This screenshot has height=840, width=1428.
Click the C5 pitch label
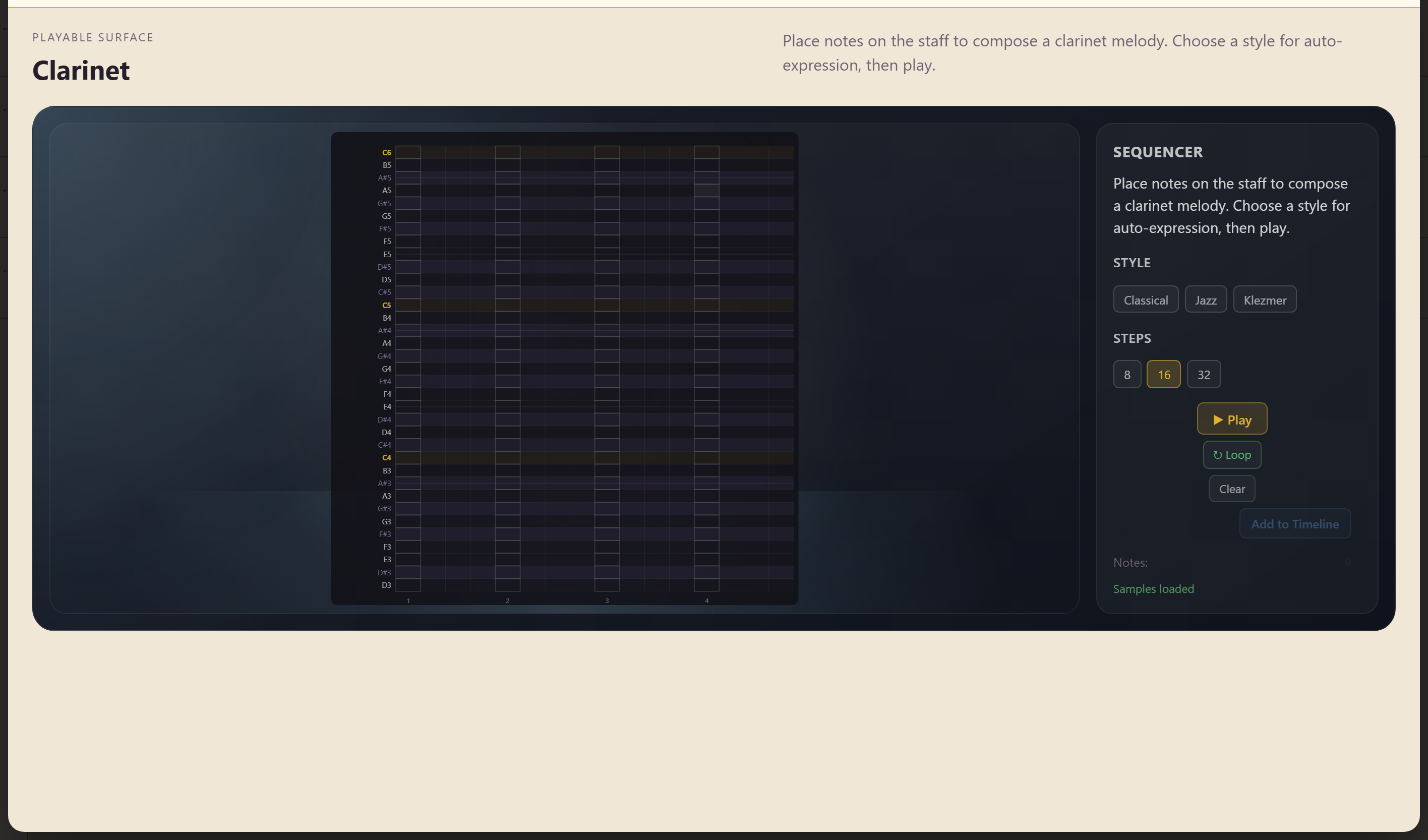pyautogui.click(x=386, y=305)
